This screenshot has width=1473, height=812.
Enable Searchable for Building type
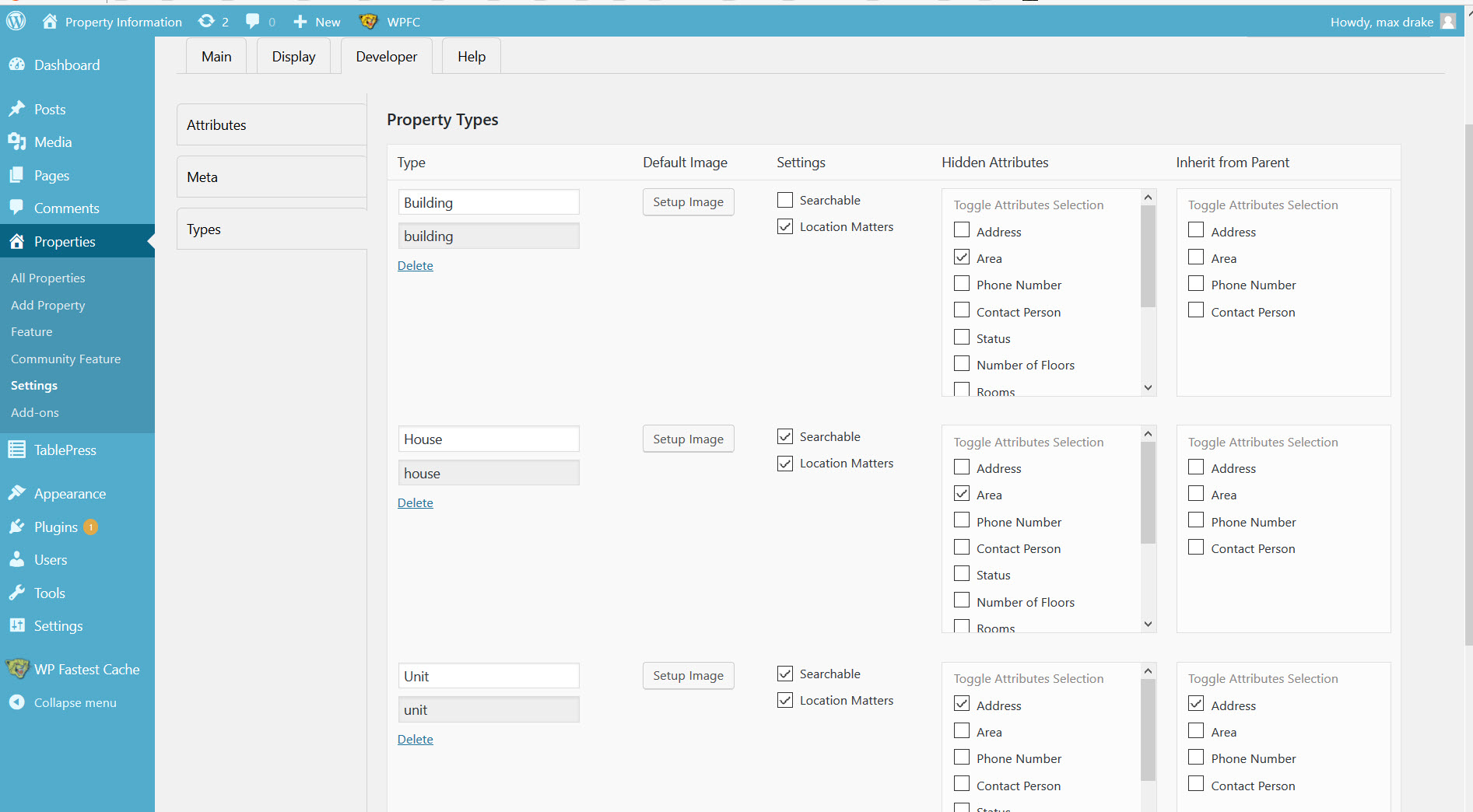pos(785,200)
